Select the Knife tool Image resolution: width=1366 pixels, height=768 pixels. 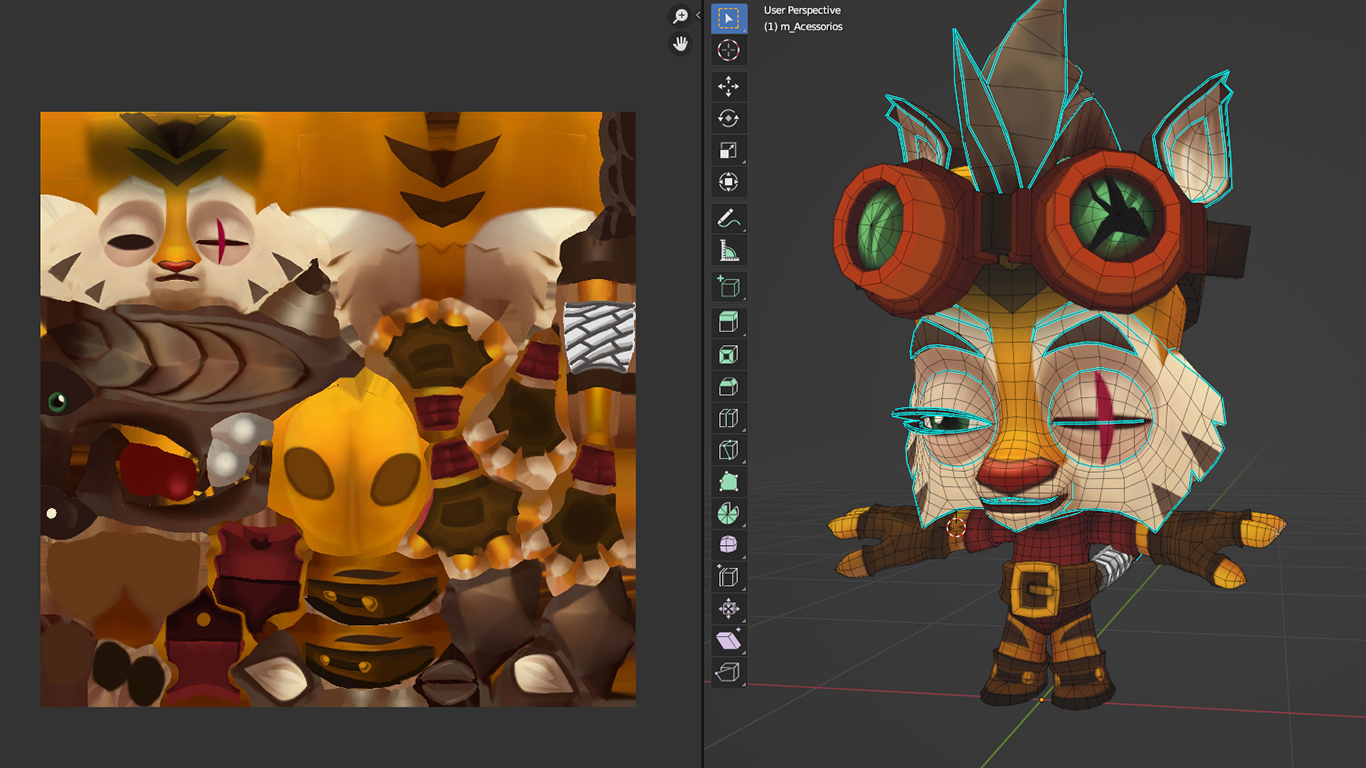click(728, 451)
